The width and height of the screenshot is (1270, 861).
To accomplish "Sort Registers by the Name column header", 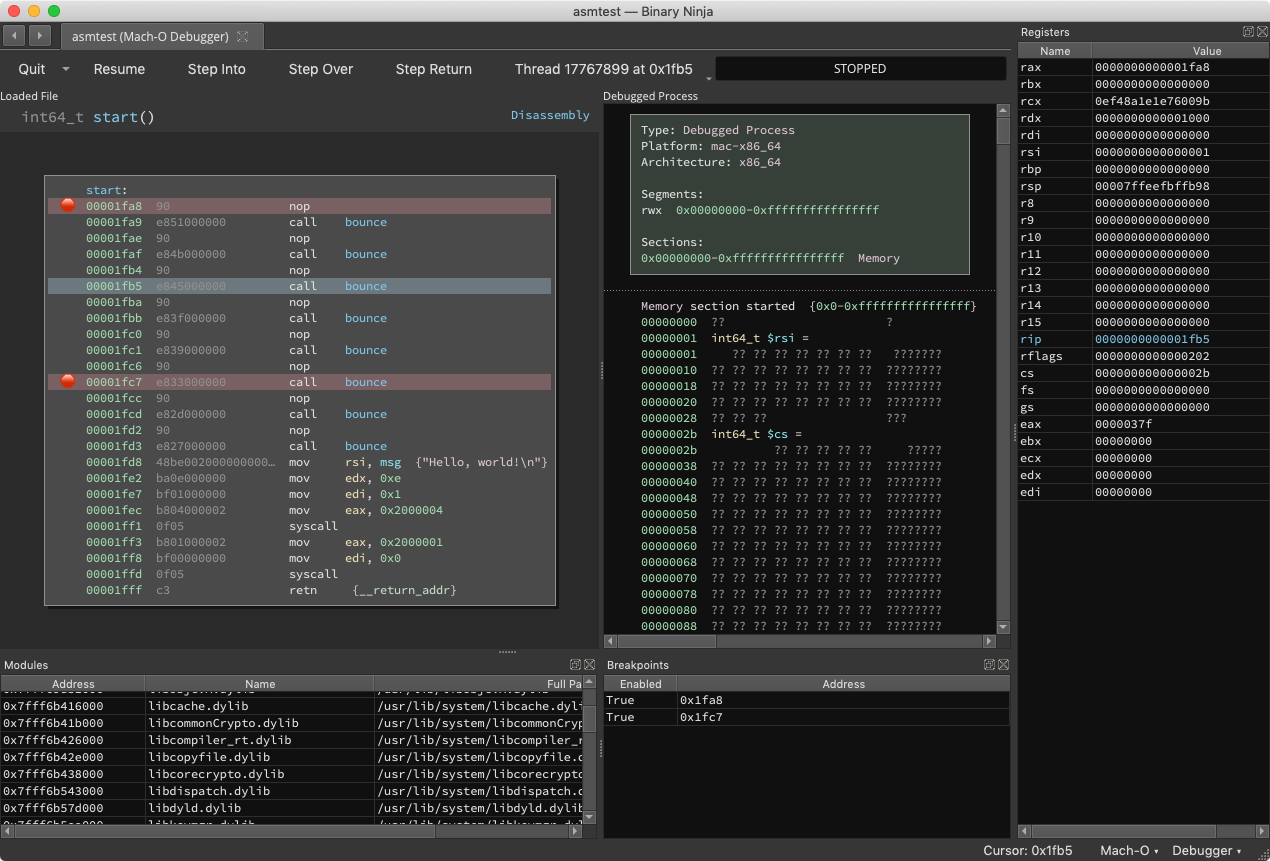I will point(1055,50).
